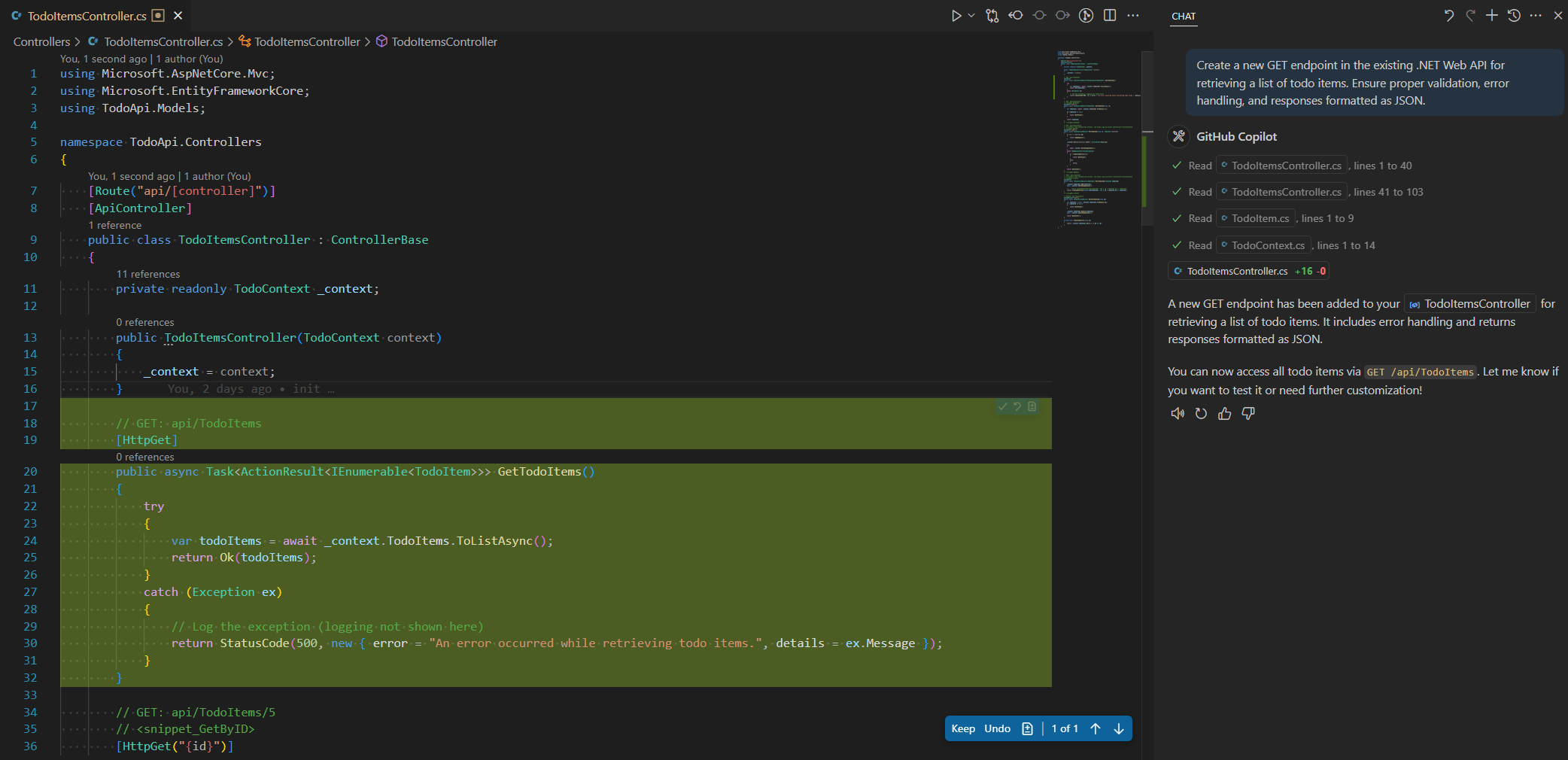Undo the suggested code changes
The image size is (1568, 760).
[x=998, y=728]
